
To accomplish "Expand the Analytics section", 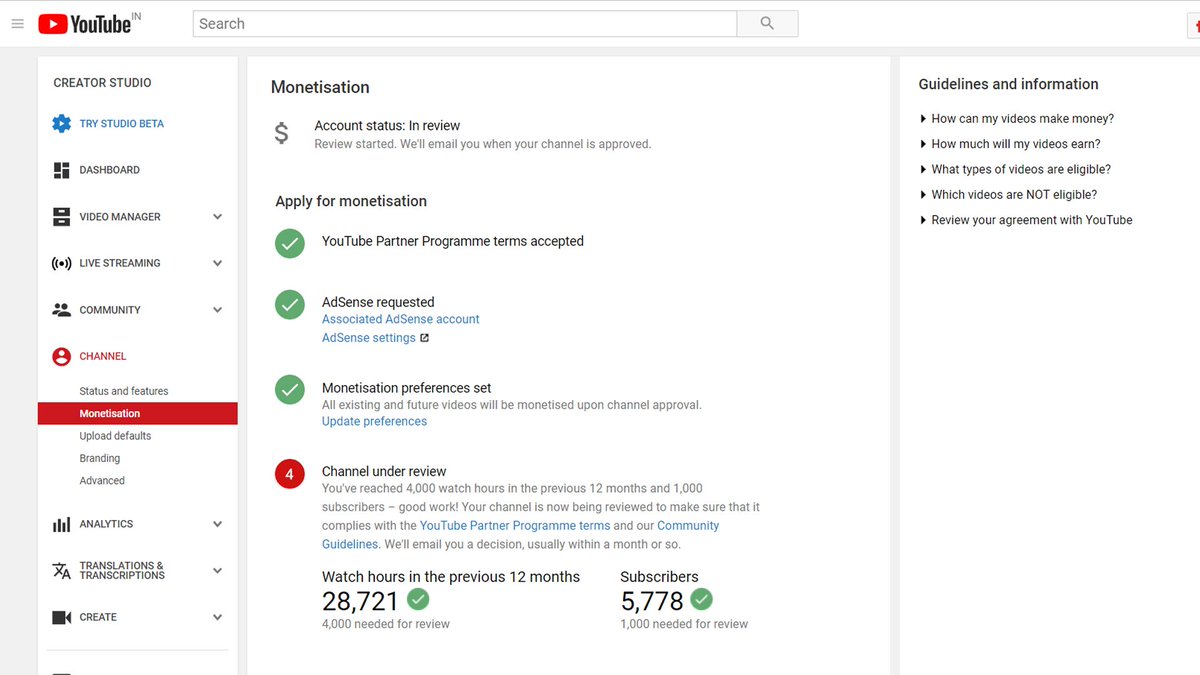I will point(217,524).
